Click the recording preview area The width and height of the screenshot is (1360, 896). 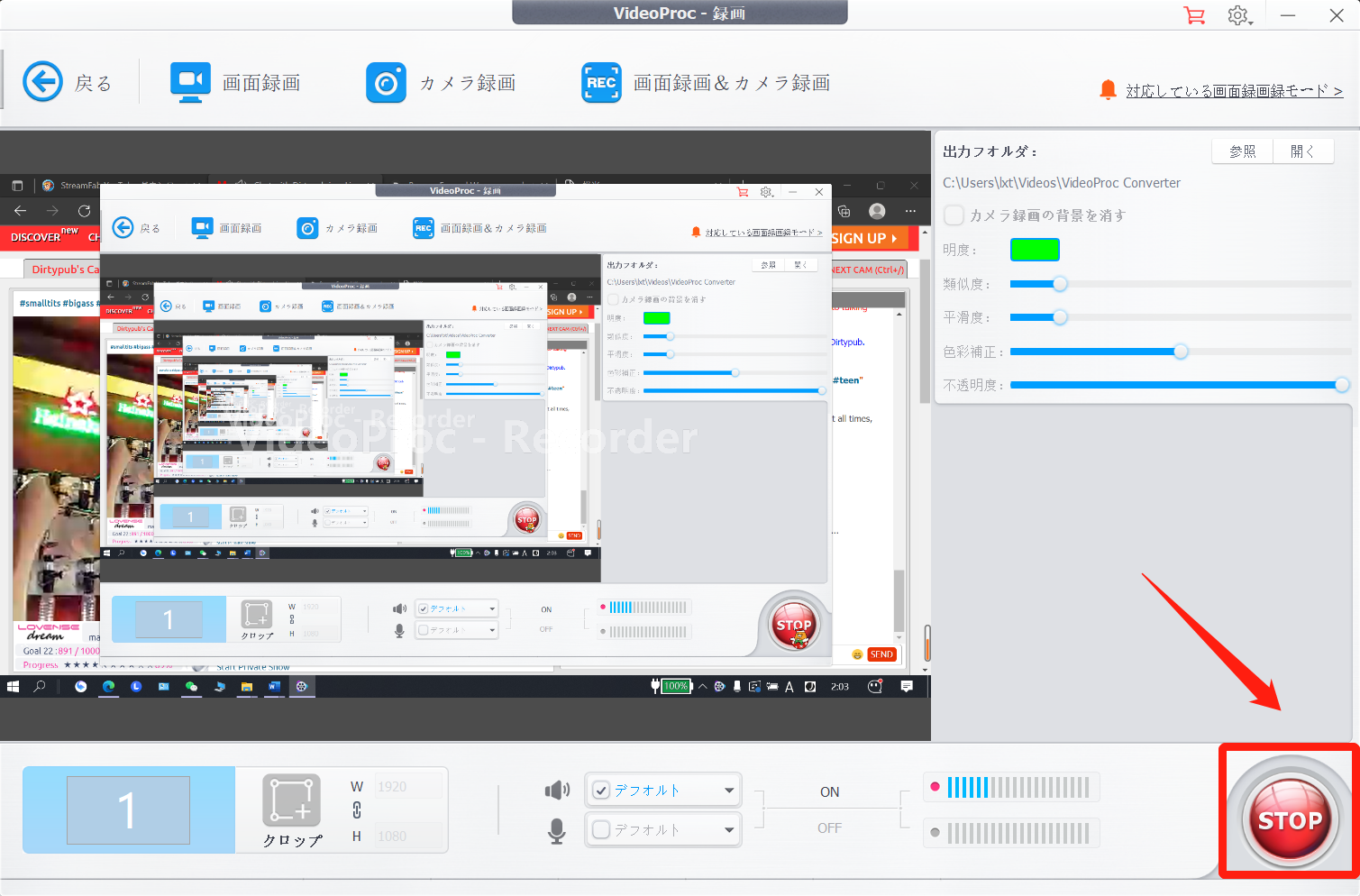[x=465, y=437]
